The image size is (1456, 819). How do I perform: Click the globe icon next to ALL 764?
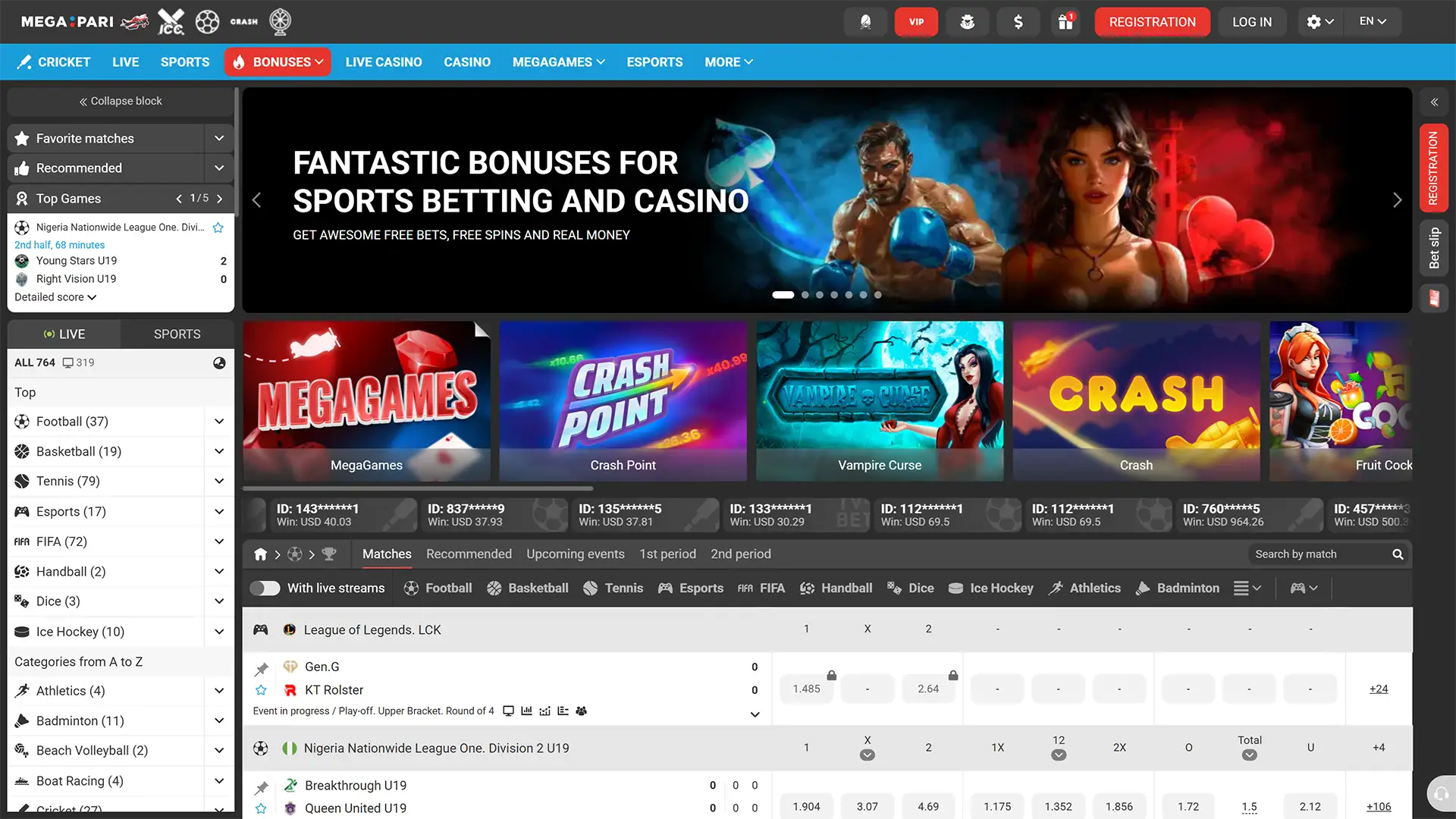pyautogui.click(x=219, y=363)
